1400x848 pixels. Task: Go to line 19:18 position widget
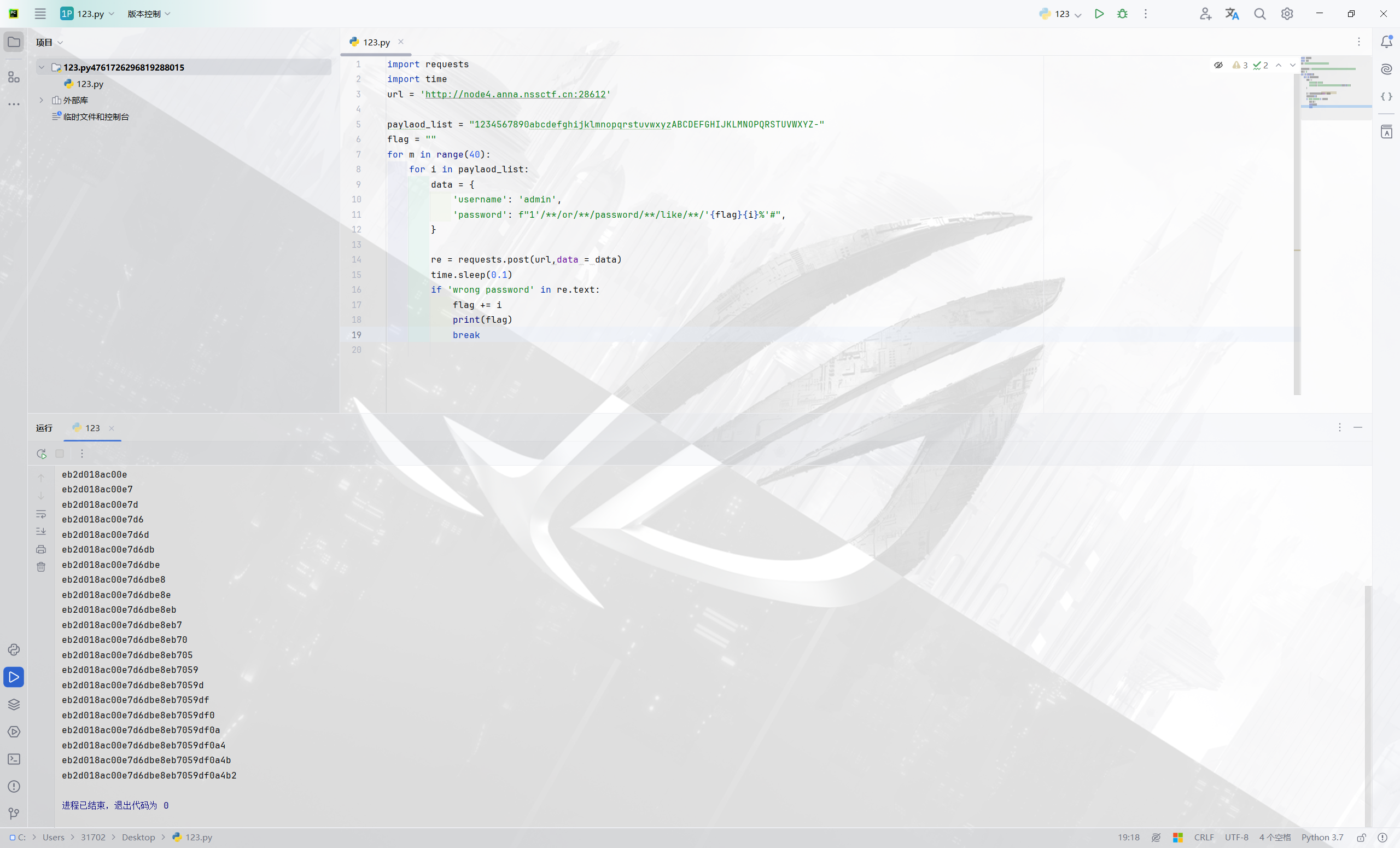coord(1128,837)
